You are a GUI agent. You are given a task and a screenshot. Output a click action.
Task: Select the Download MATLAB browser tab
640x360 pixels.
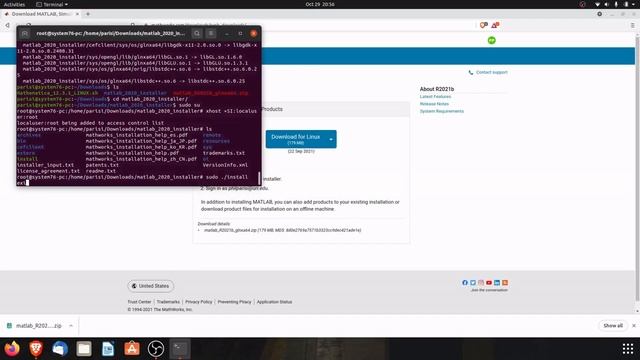pos(40,14)
